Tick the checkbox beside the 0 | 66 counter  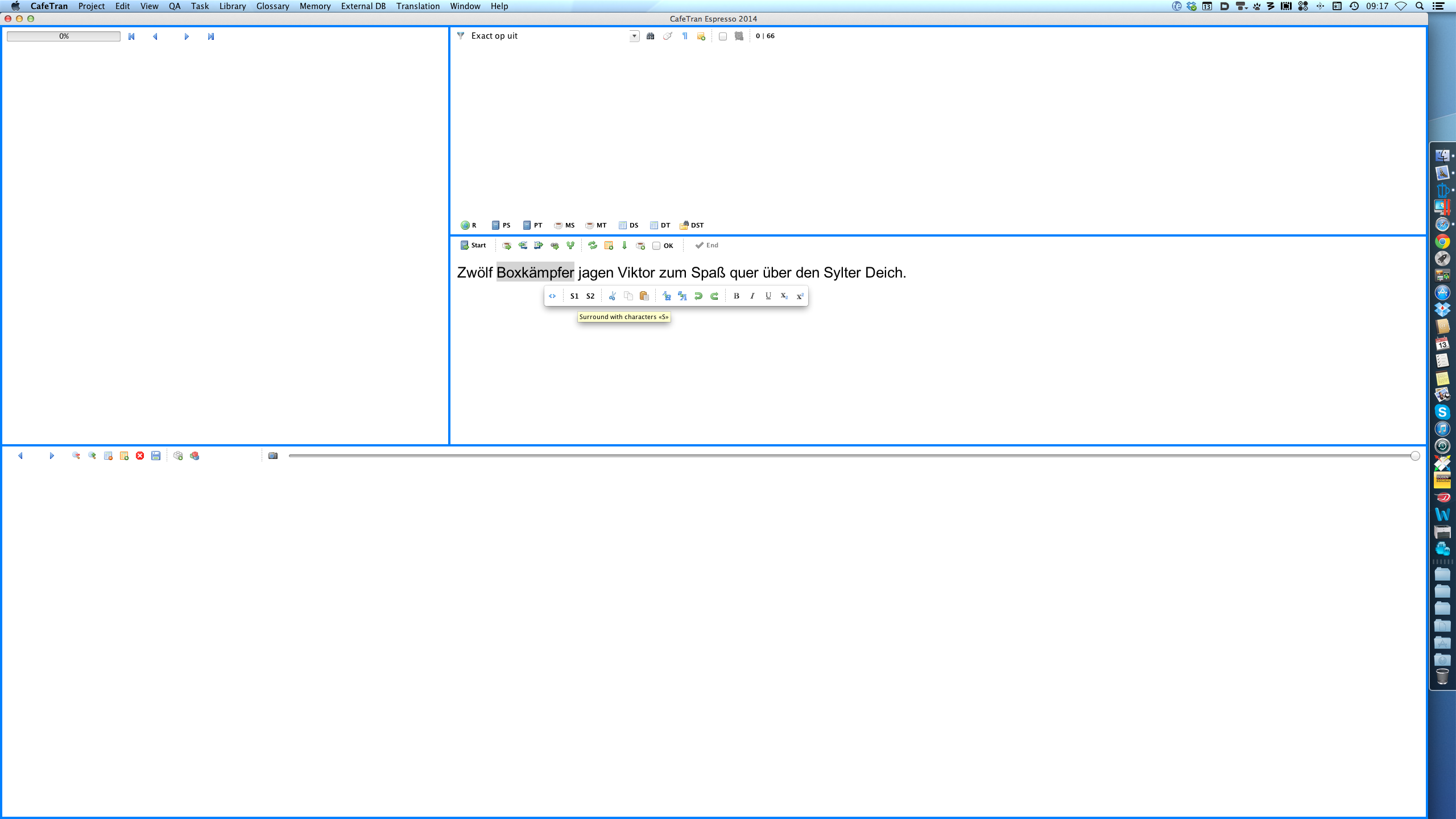(x=722, y=36)
